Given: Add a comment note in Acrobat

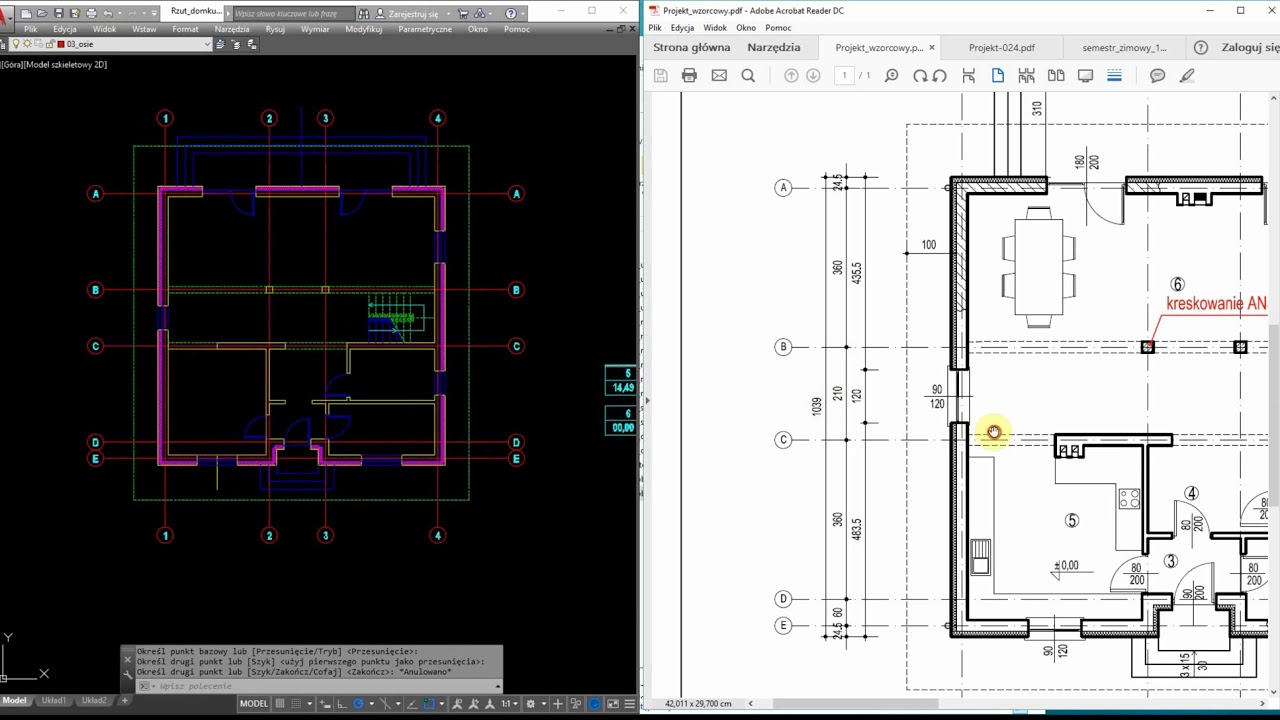Looking at the screenshot, I should tap(1158, 76).
